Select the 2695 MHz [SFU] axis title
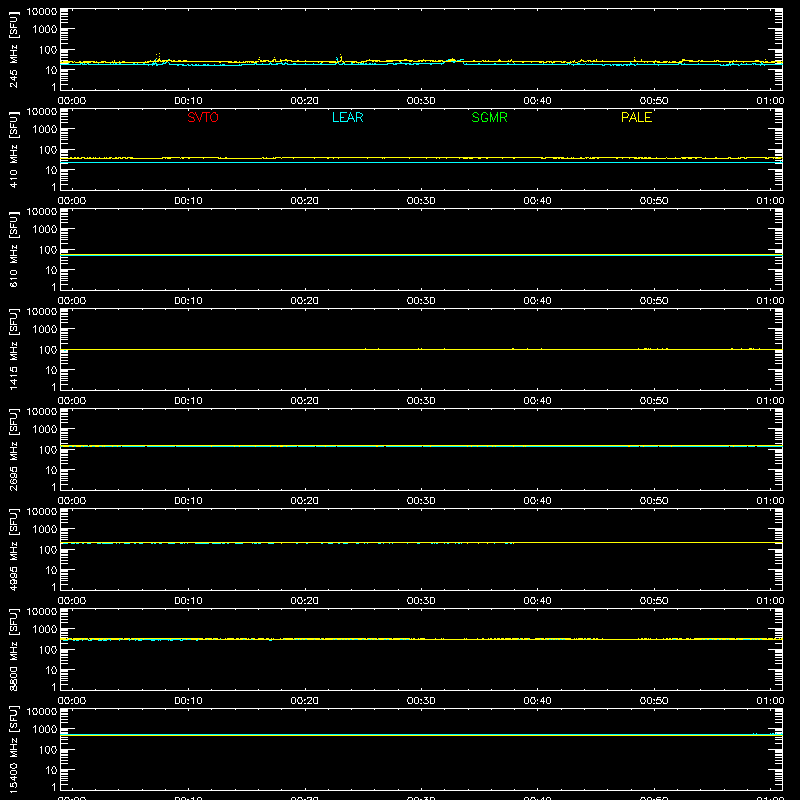The width and height of the screenshot is (800, 800). [x=13, y=449]
